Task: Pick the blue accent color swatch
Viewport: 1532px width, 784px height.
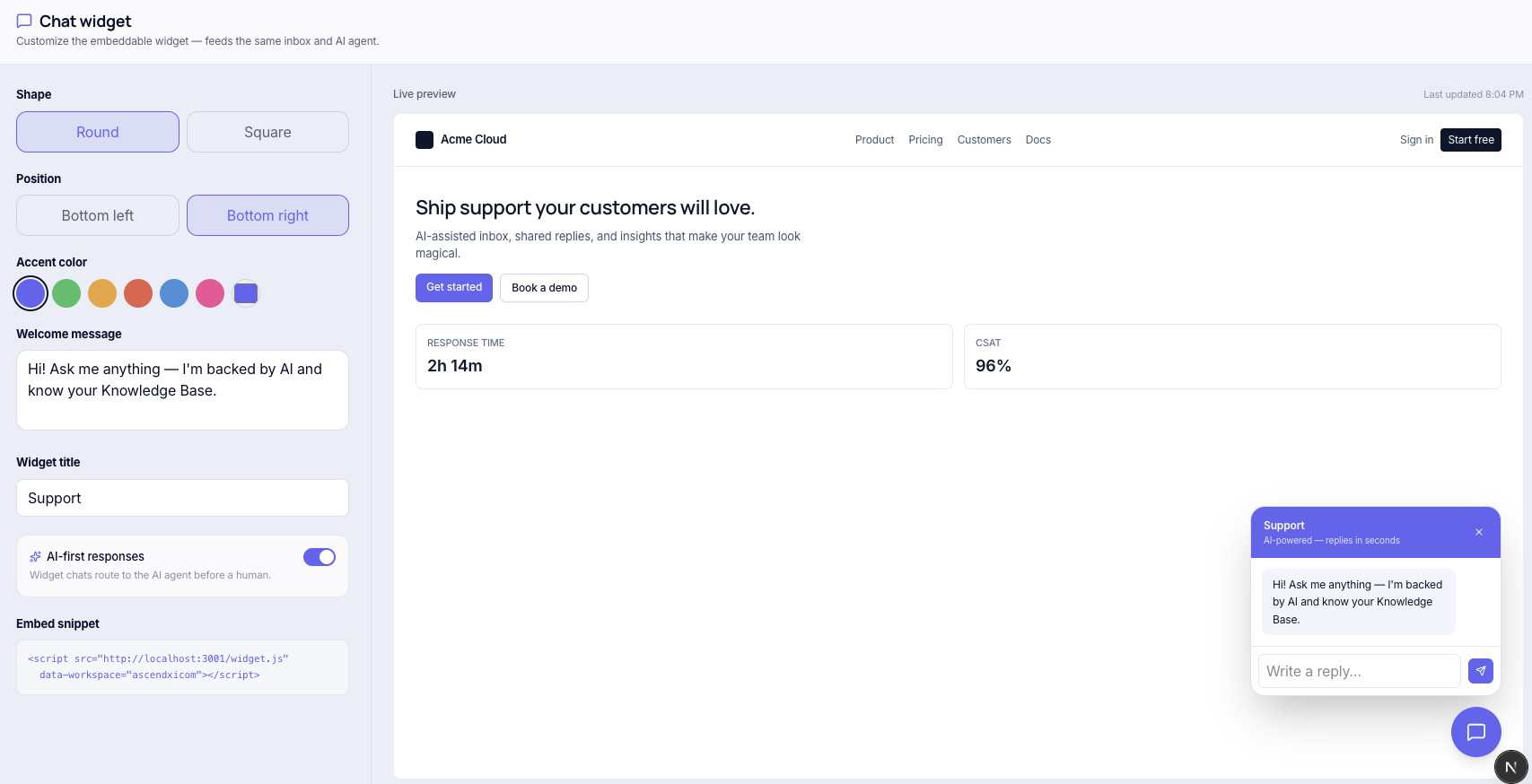Action: (174, 293)
